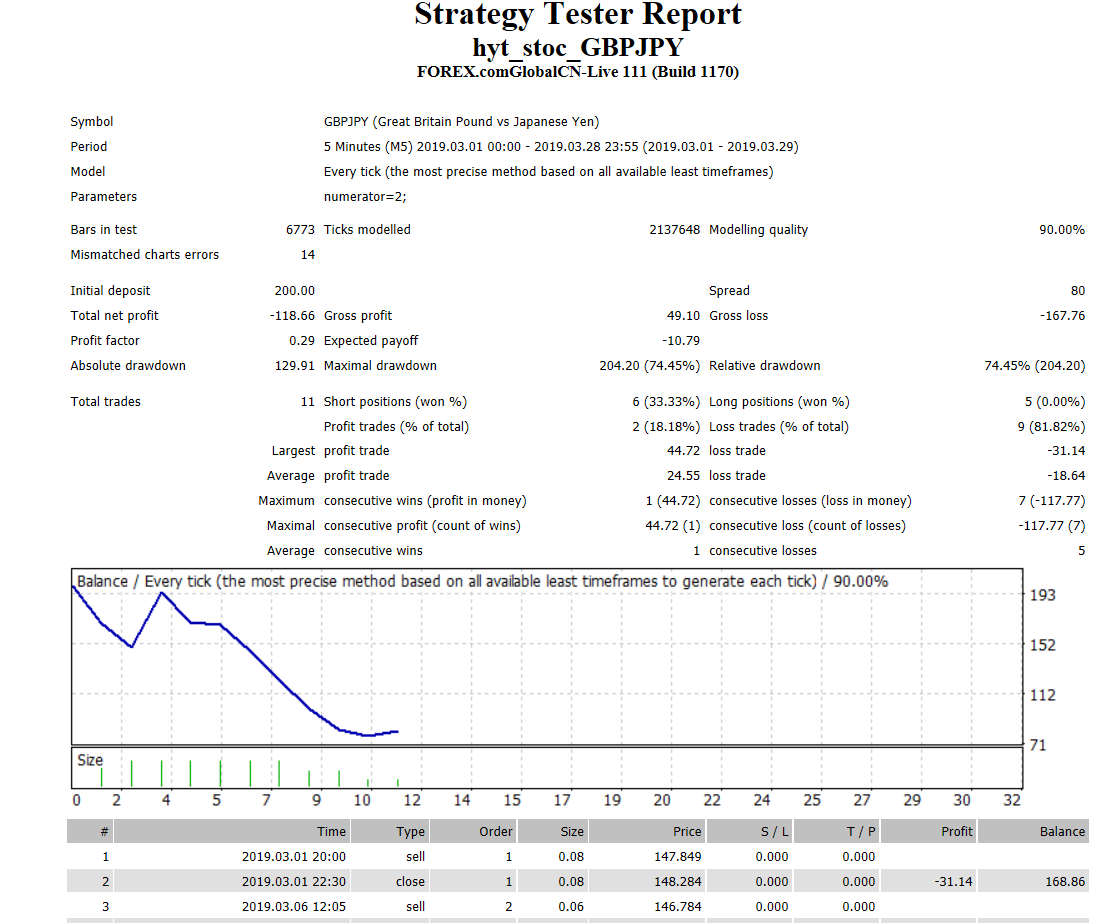
Task: Click the Gross loss value '-167.76'
Action: tap(1062, 316)
